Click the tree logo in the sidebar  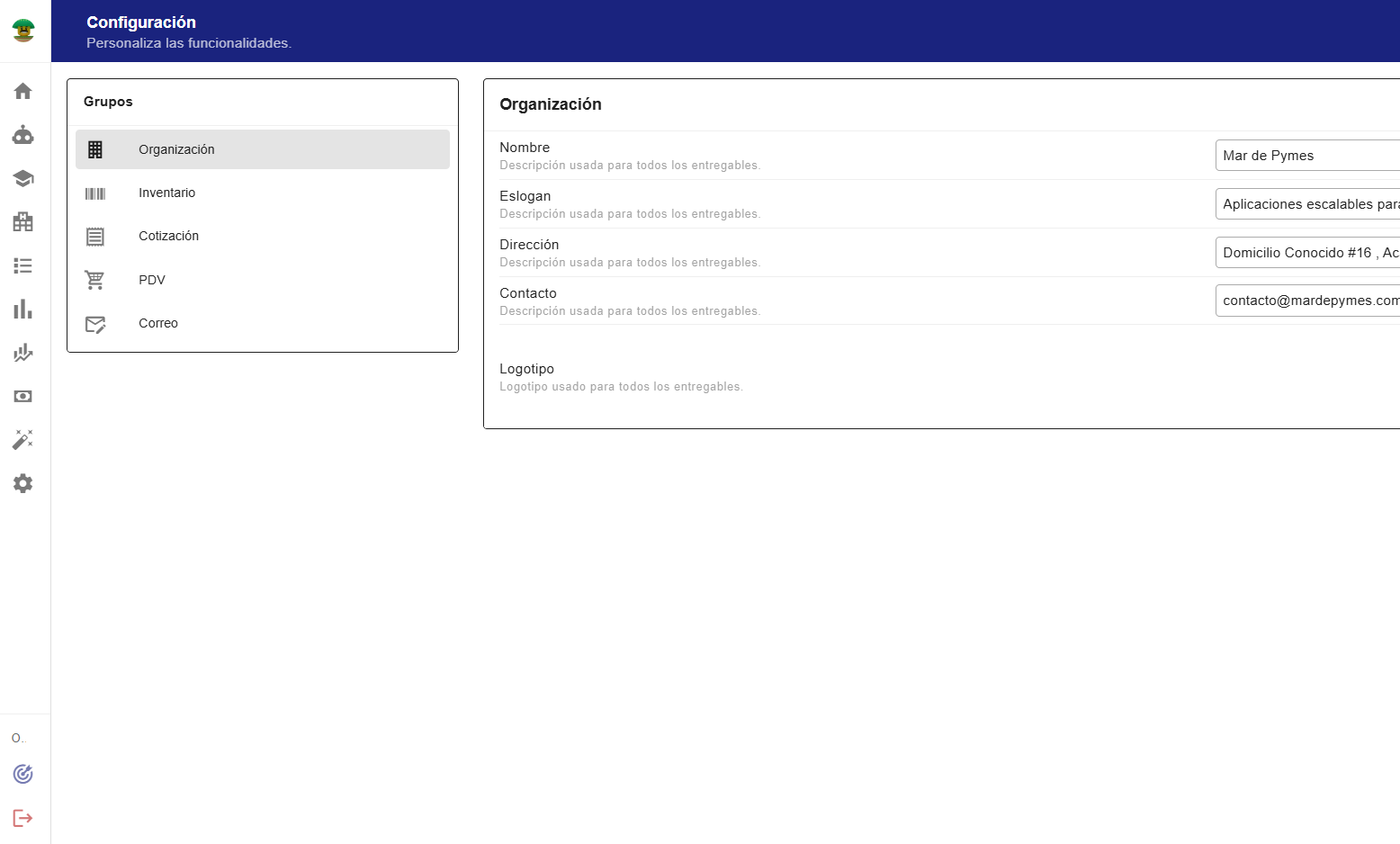pos(23,31)
